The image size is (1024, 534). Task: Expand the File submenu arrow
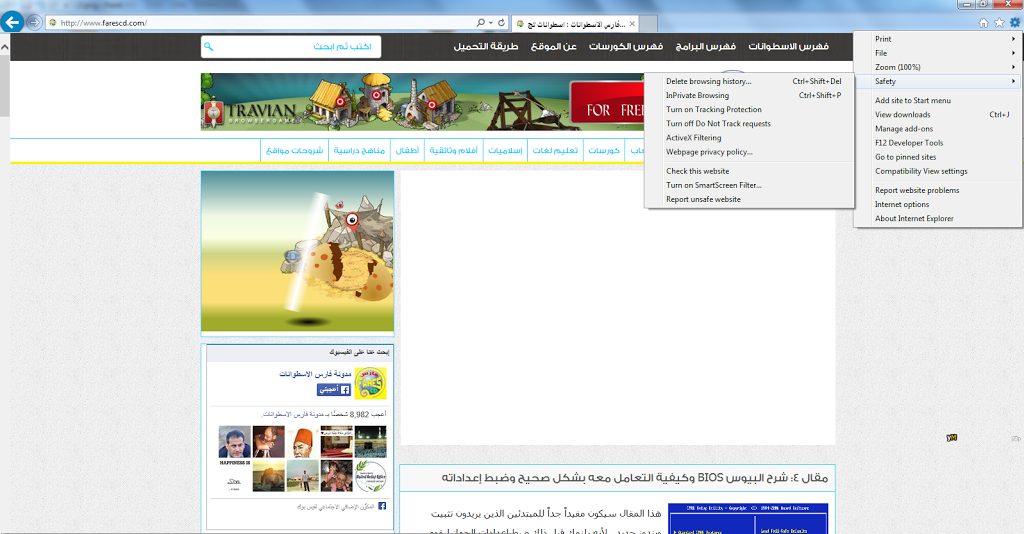click(x=1014, y=53)
